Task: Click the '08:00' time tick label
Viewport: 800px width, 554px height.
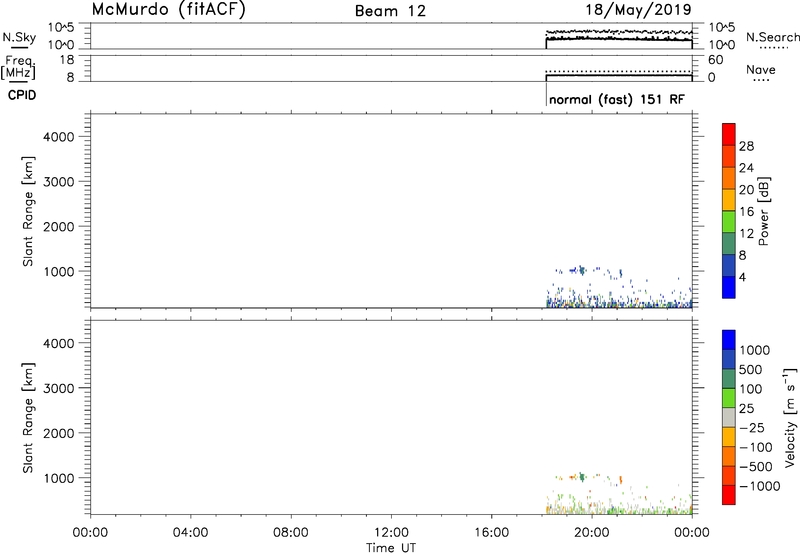Action: pyautogui.click(x=291, y=533)
